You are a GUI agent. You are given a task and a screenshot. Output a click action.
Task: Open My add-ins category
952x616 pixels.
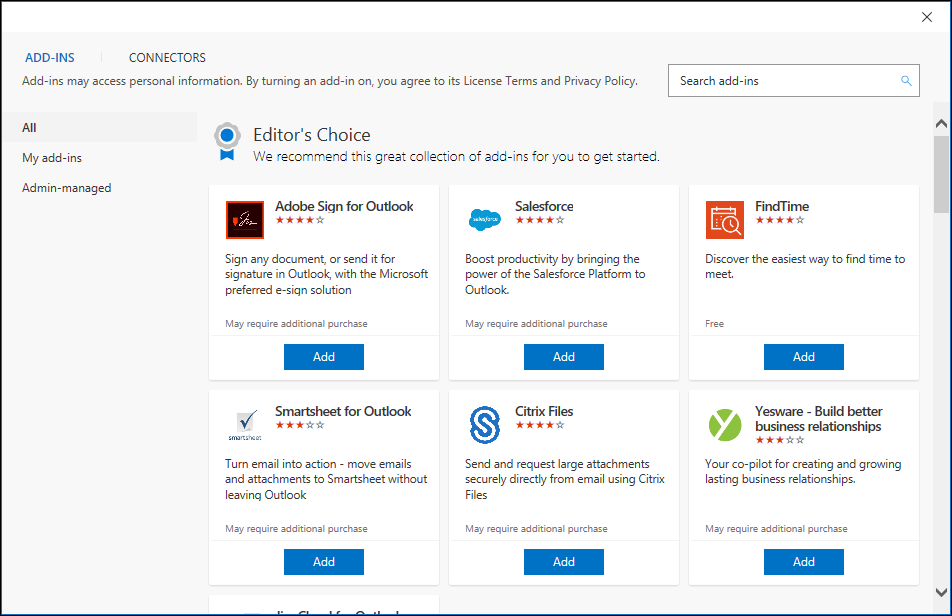(52, 158)
